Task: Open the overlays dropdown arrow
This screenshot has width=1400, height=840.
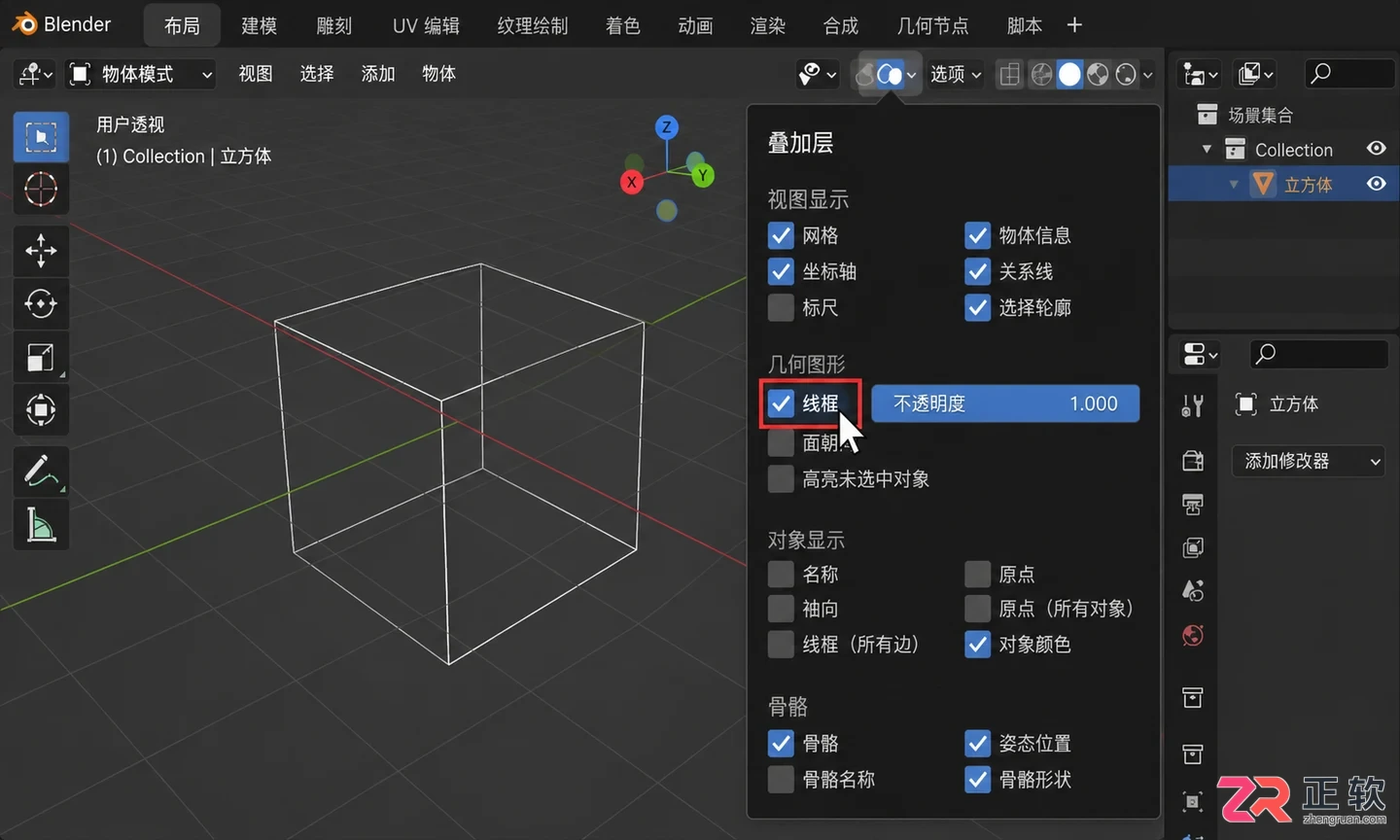Action: click(x=911, y=74)
